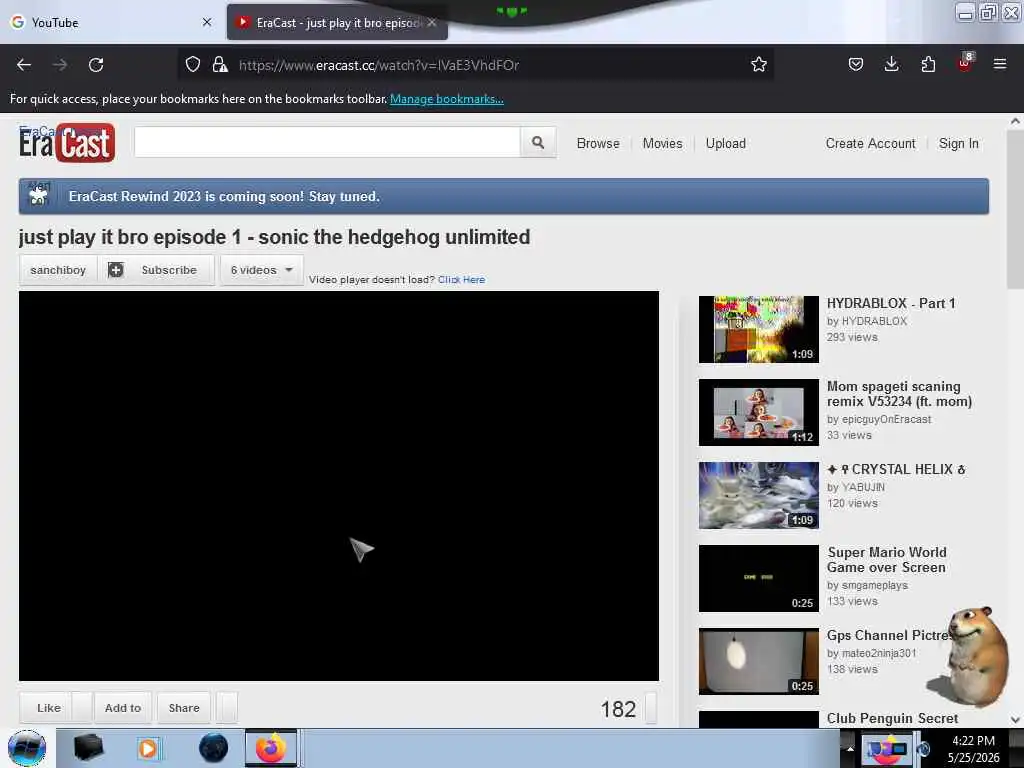Click the small button beside 182 views
Viewport: 1024px width, 768px height.
pyautogui.click(x=650, y=709)
